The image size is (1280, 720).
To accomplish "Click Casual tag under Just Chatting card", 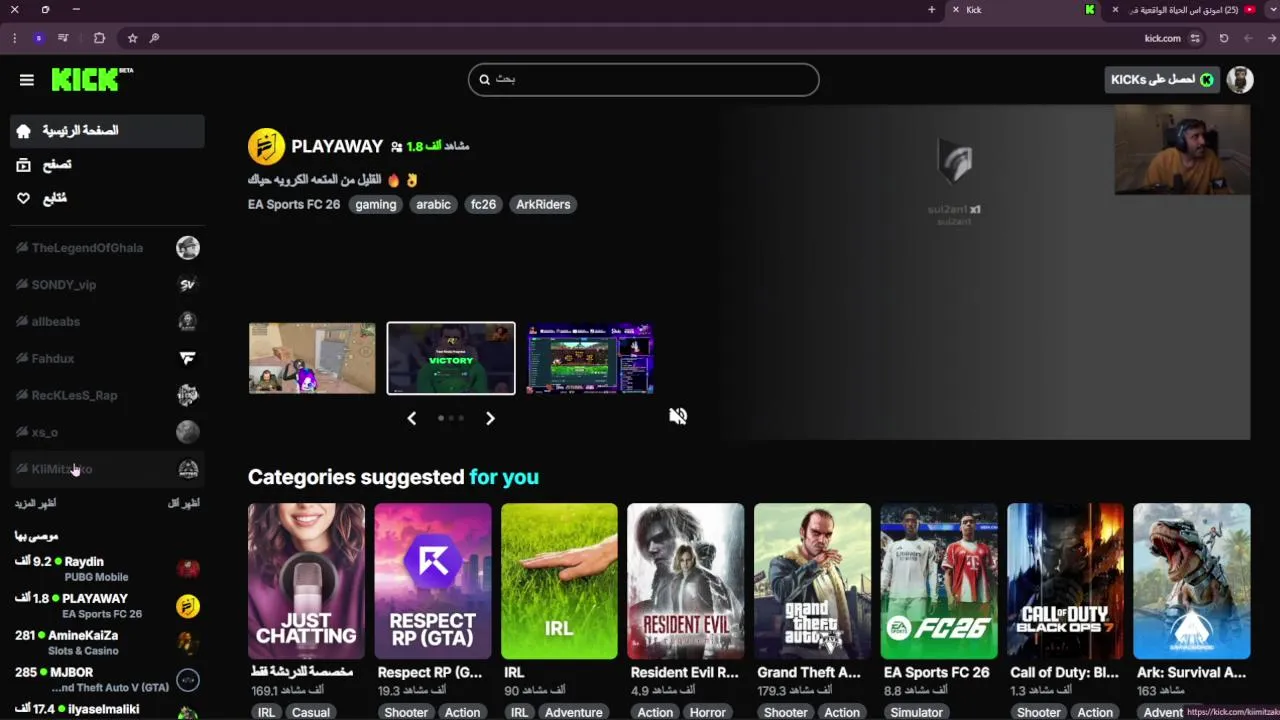I will (x=310, y=712).
